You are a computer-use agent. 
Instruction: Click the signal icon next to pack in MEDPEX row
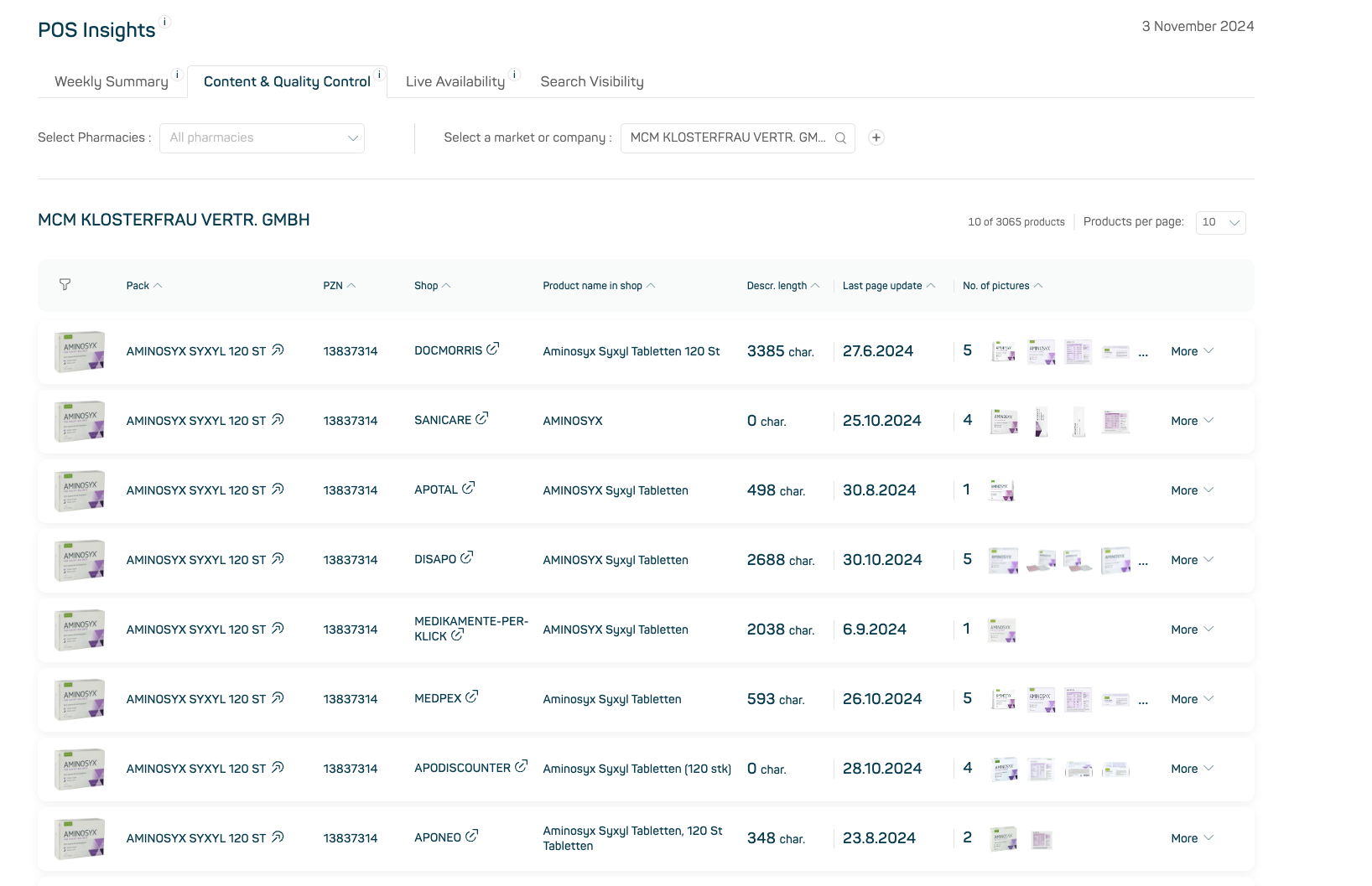(x=278, y=698)
